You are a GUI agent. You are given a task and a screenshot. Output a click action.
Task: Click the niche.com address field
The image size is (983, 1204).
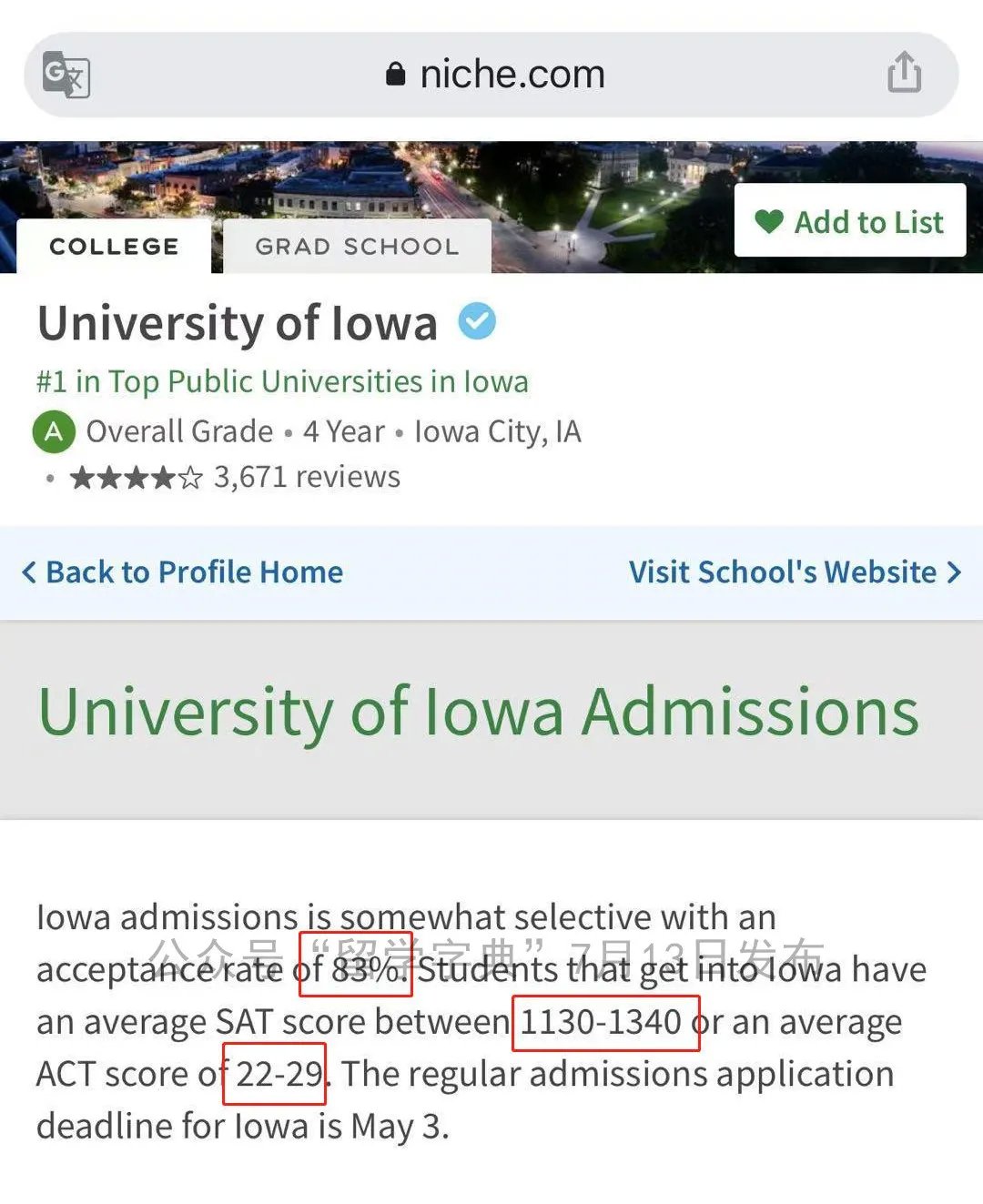(491, 75)
